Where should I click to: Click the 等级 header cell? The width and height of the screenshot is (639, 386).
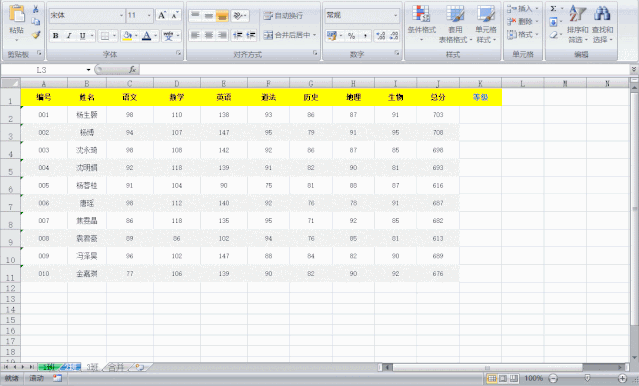pos(480,97)
